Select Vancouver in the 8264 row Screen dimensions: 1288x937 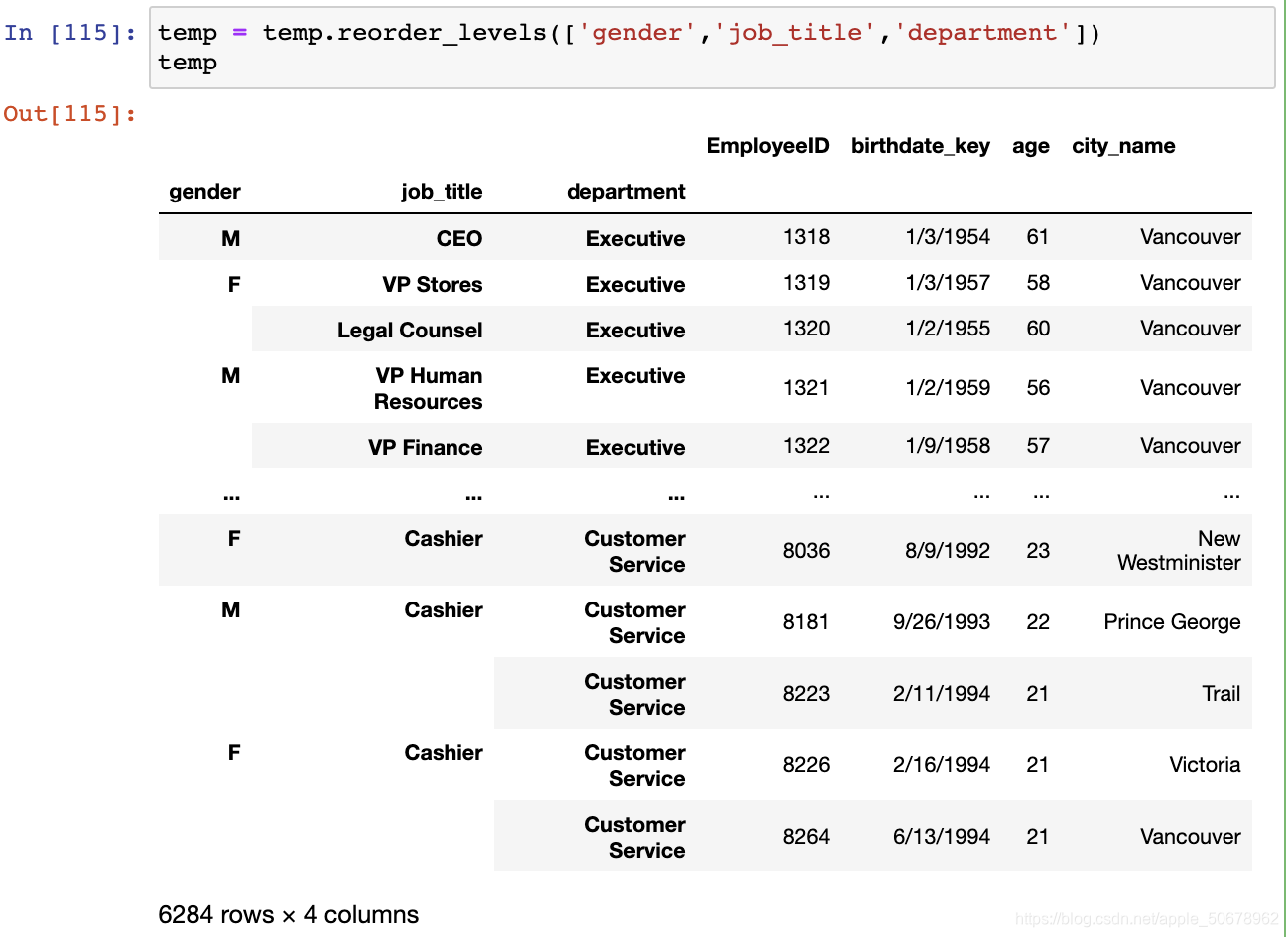[1191, 837]
